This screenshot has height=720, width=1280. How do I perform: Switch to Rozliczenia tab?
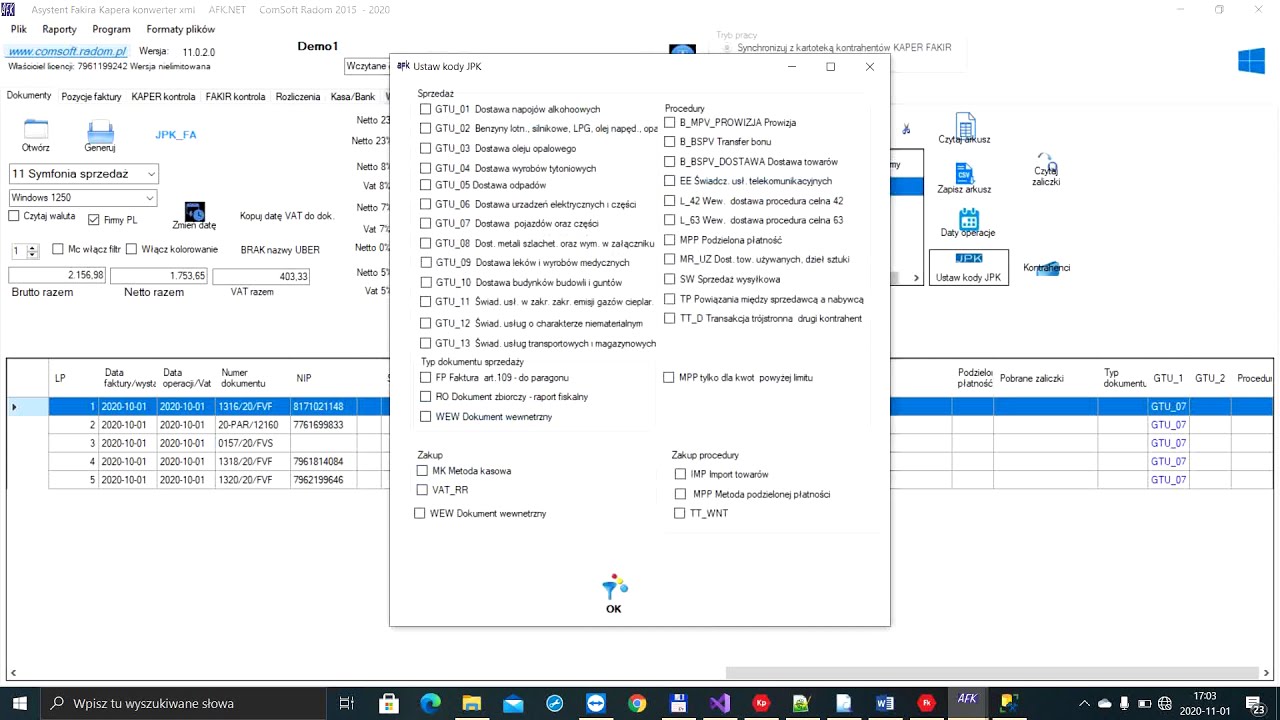tap(298, 97)
